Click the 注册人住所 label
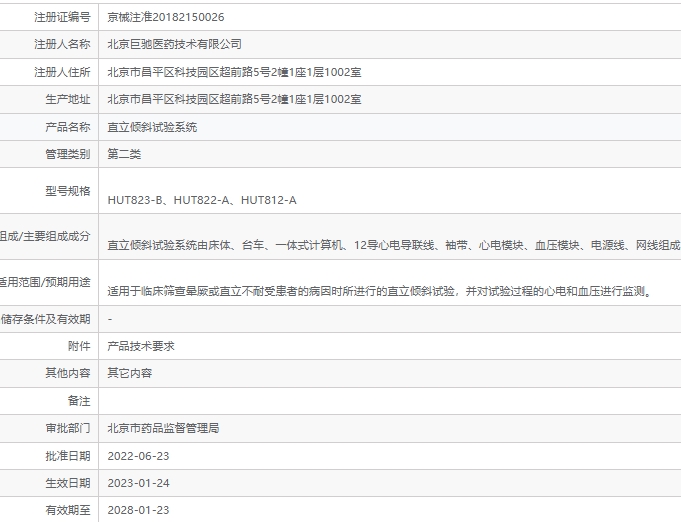The width and height of the screenshot is (681, 522). point(62,72)
